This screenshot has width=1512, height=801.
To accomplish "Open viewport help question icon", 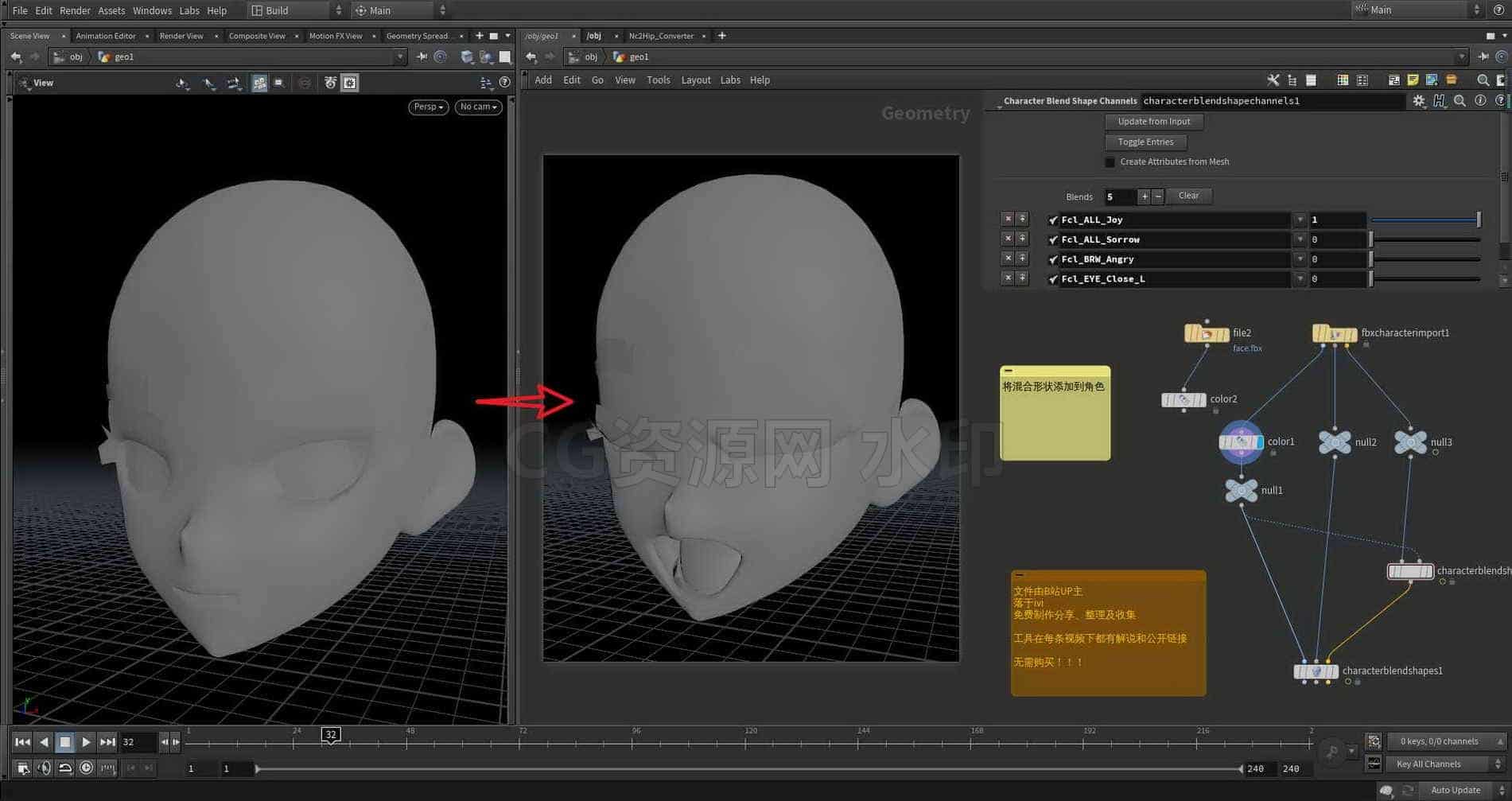I will pos(504,83).
